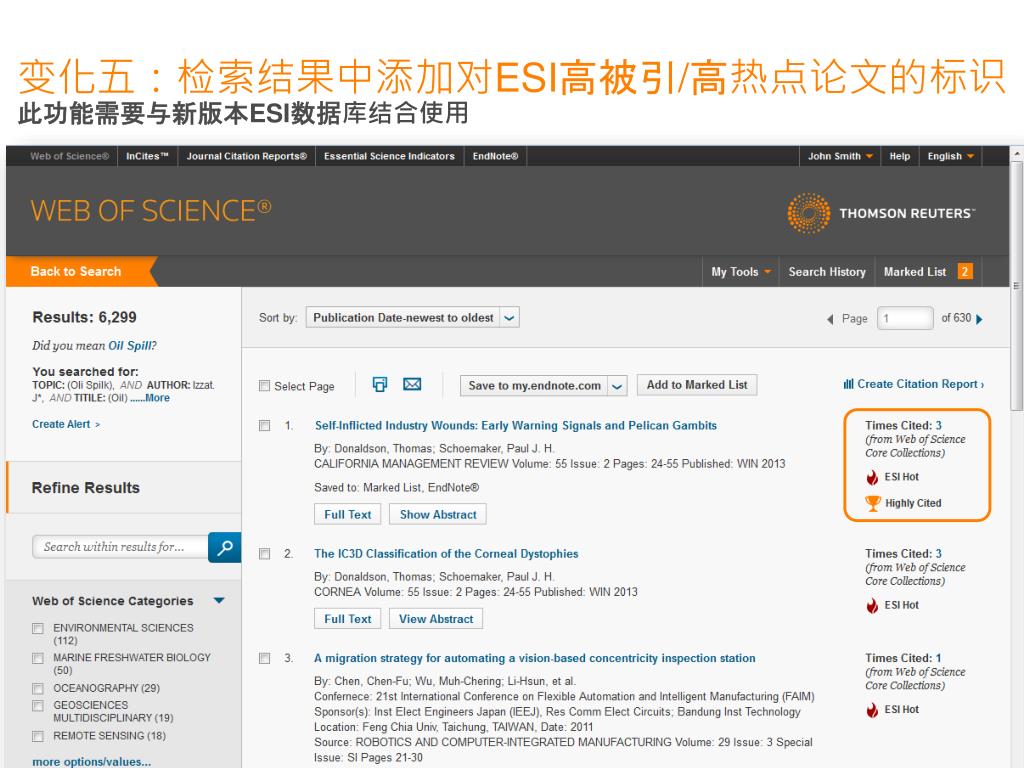Expand more options/values link
Viewport: 1024px width, 768px height.
coord(91,761)
